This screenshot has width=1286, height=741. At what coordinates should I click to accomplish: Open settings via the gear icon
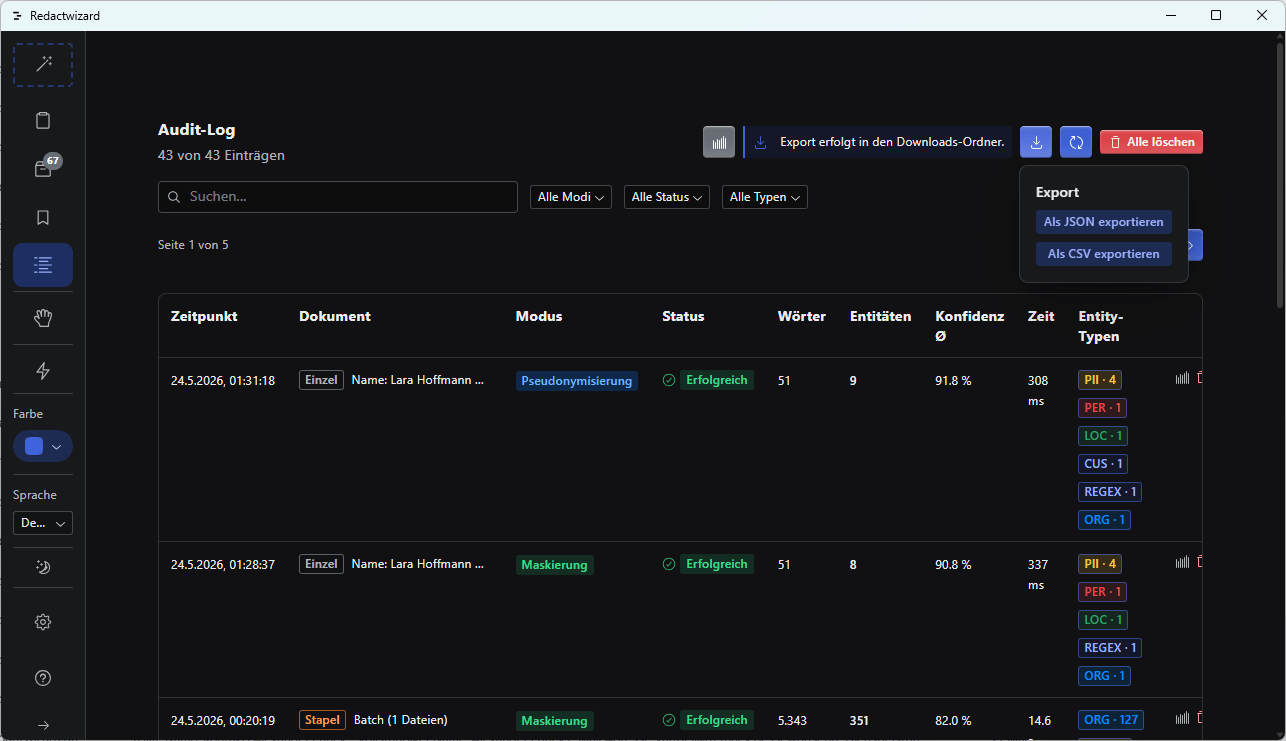point(43,622)
